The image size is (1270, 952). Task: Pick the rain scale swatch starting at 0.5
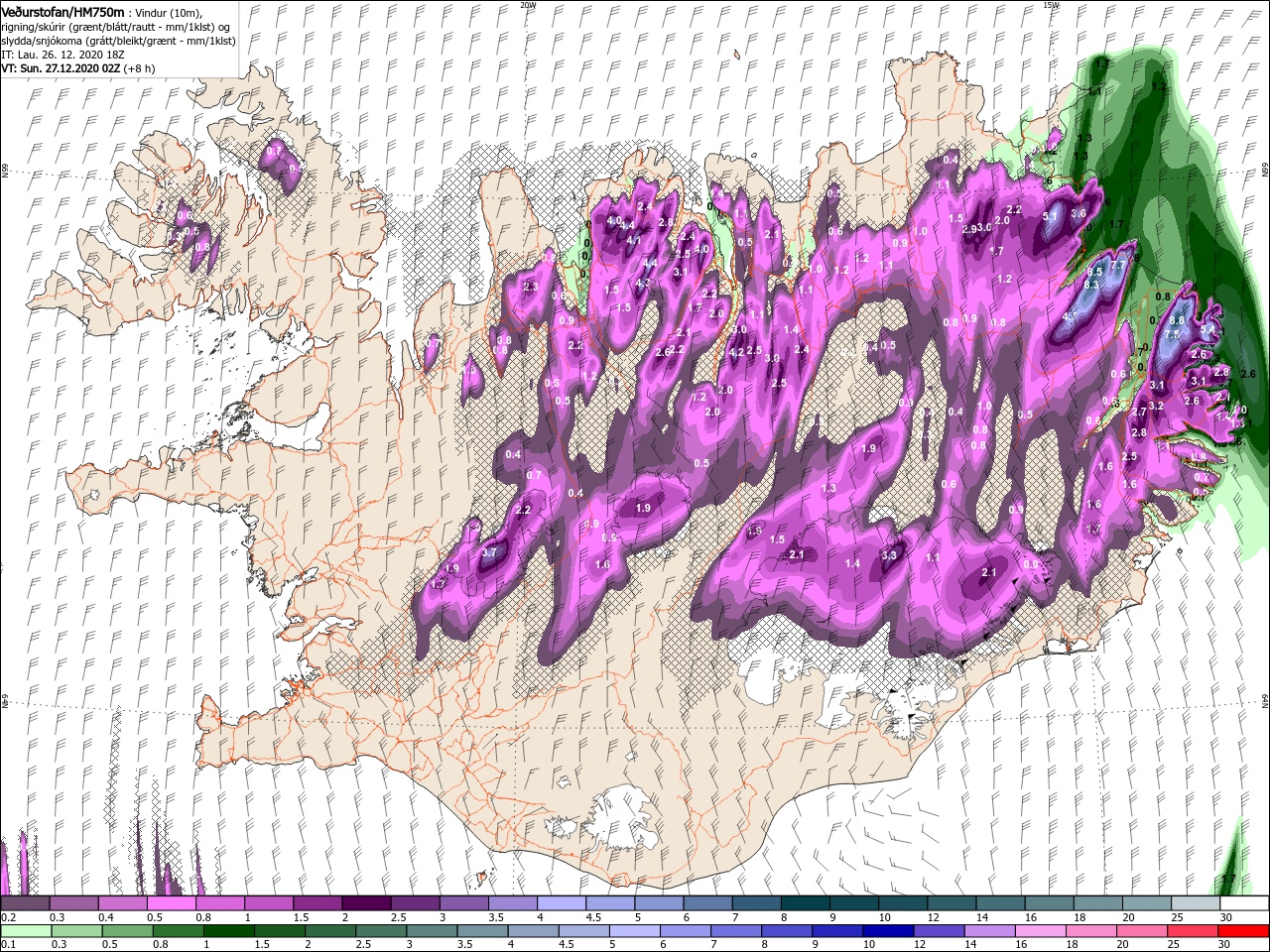127,930
